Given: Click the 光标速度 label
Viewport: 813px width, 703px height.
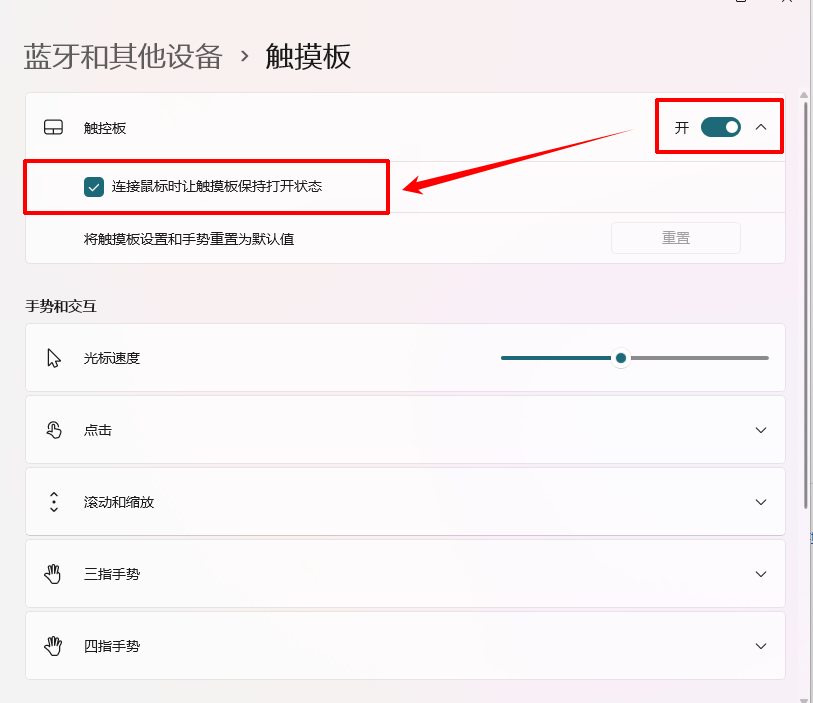Looking at the screenshot, I should point(112,358).
